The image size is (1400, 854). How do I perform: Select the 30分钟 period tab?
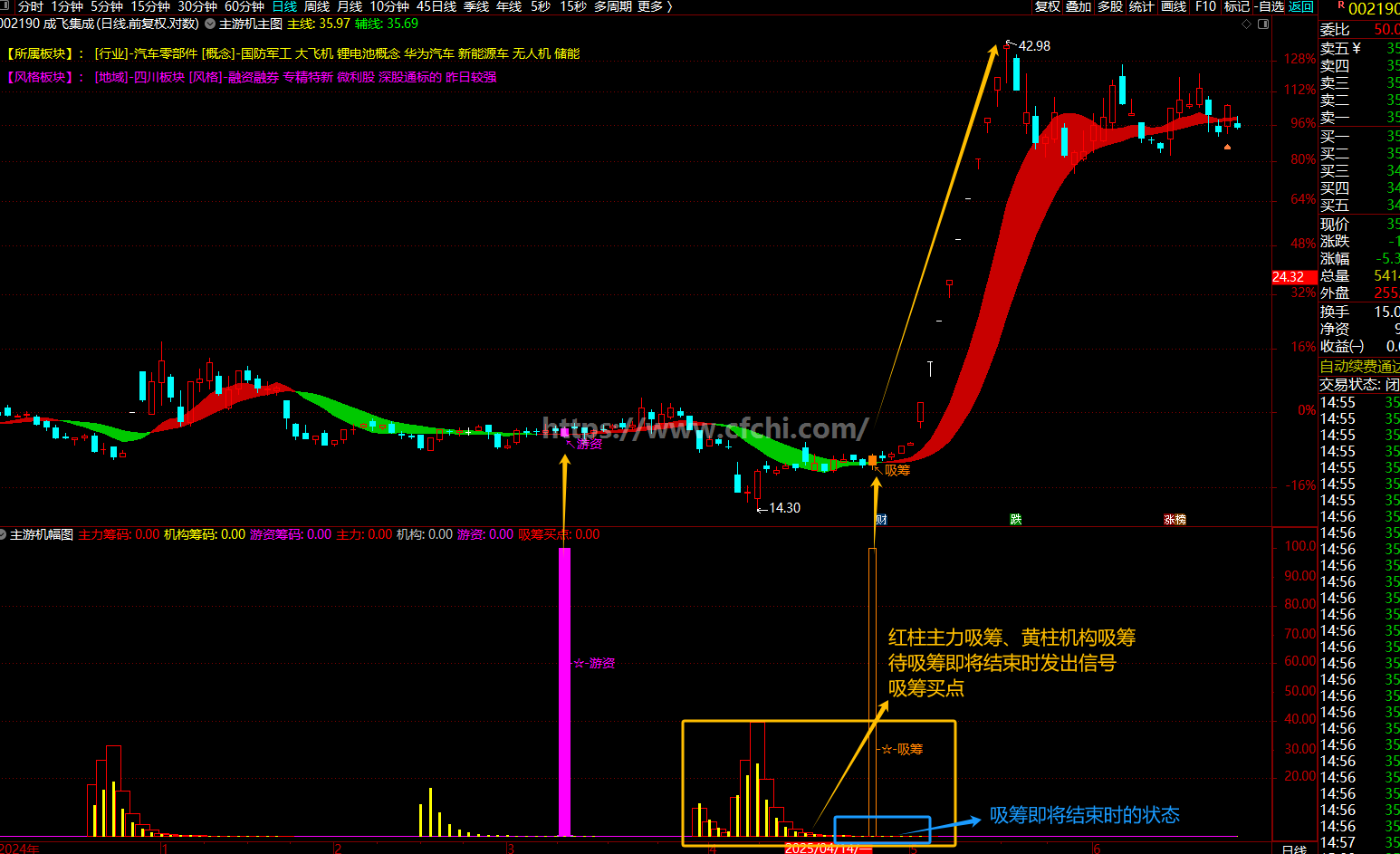(197, 6)
